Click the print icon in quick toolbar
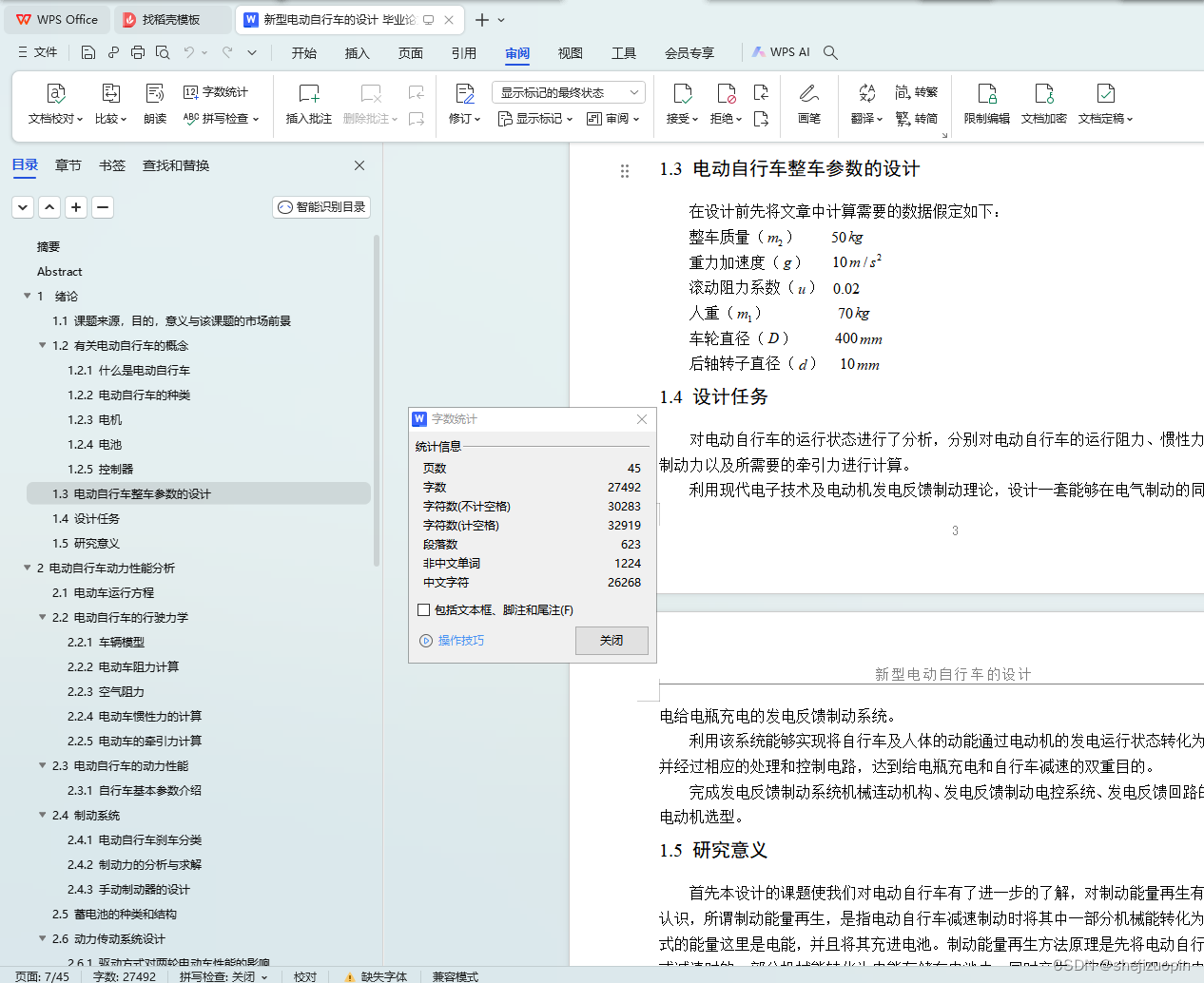1204x983 pixels. point(138,52)
